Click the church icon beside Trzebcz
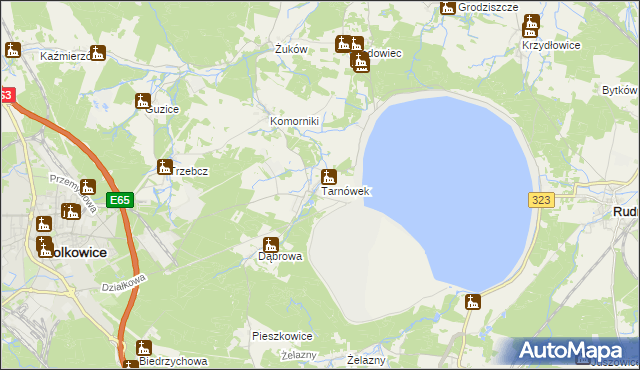This screenshot has width=640, height=370. [165, 167]
